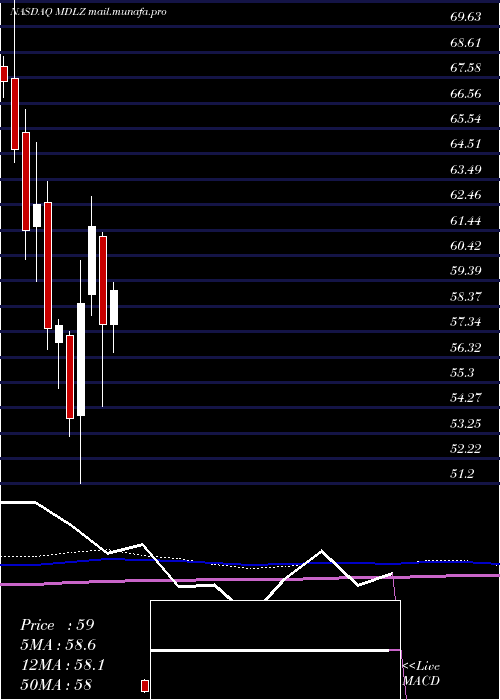This screenshot has width=500, height=700.
Task: Click the 51.2 price axis label
Action: pos(462,474)
